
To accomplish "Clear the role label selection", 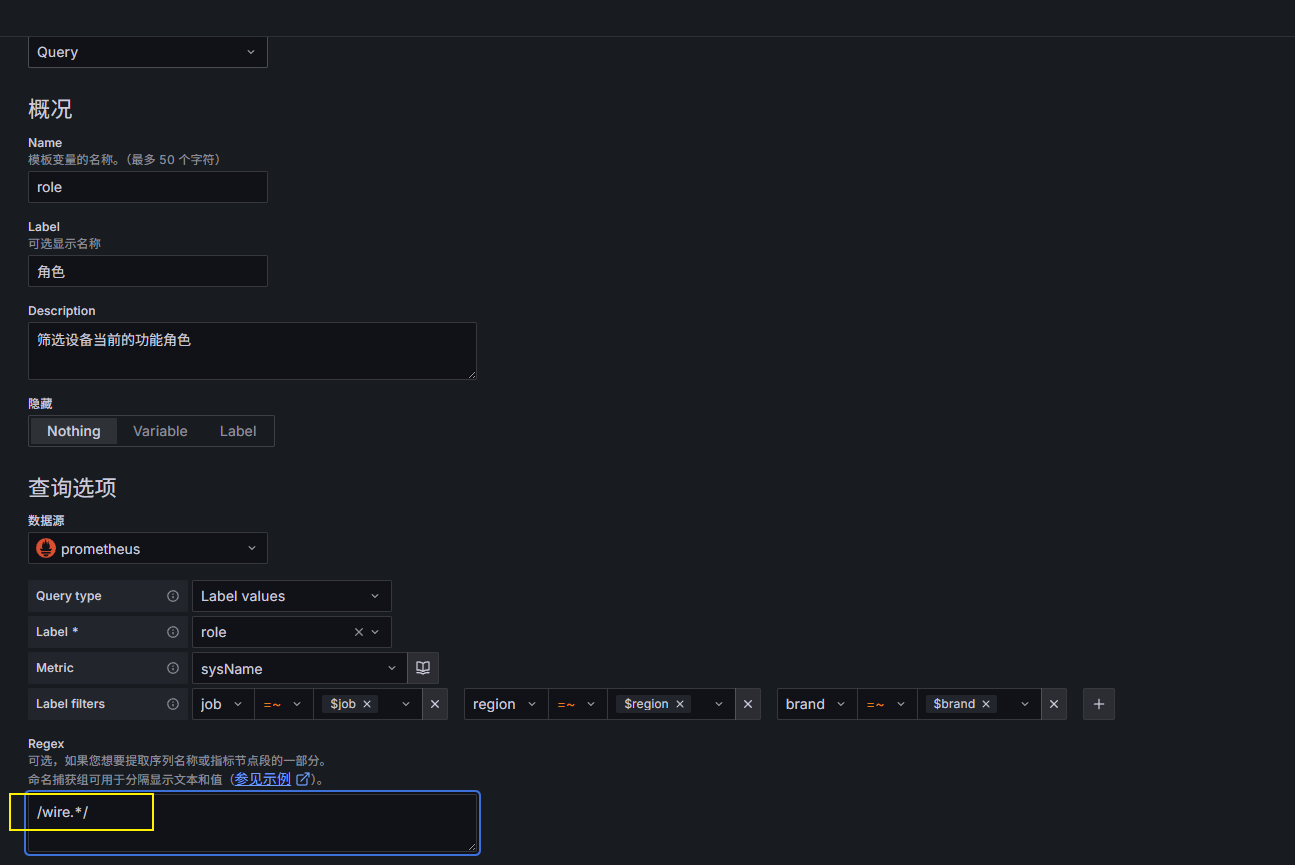I will pos(359,632).
